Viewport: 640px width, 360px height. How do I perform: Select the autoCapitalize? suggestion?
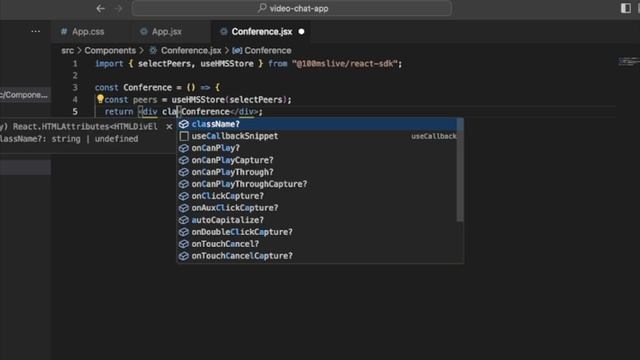tap(318, 220)
